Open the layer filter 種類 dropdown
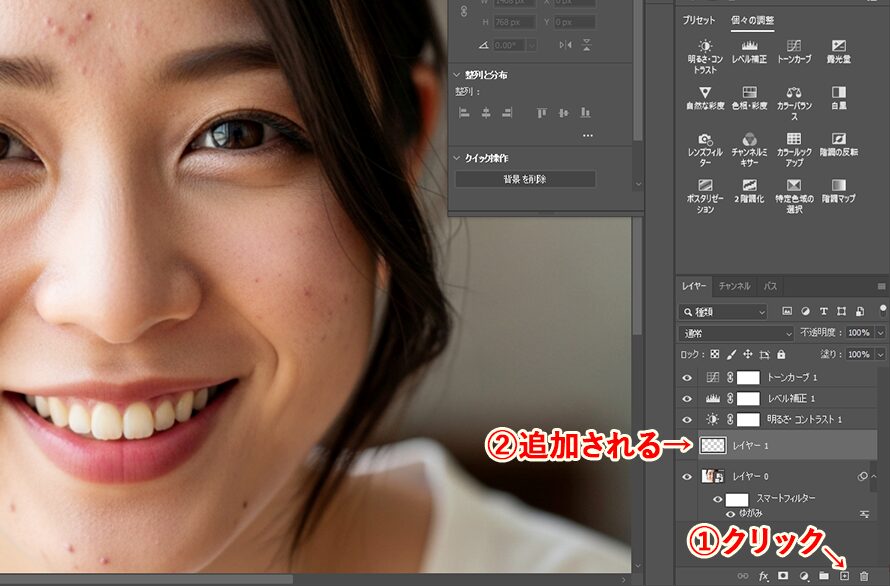Screen dimensions: 890x586 pos(725,310)
